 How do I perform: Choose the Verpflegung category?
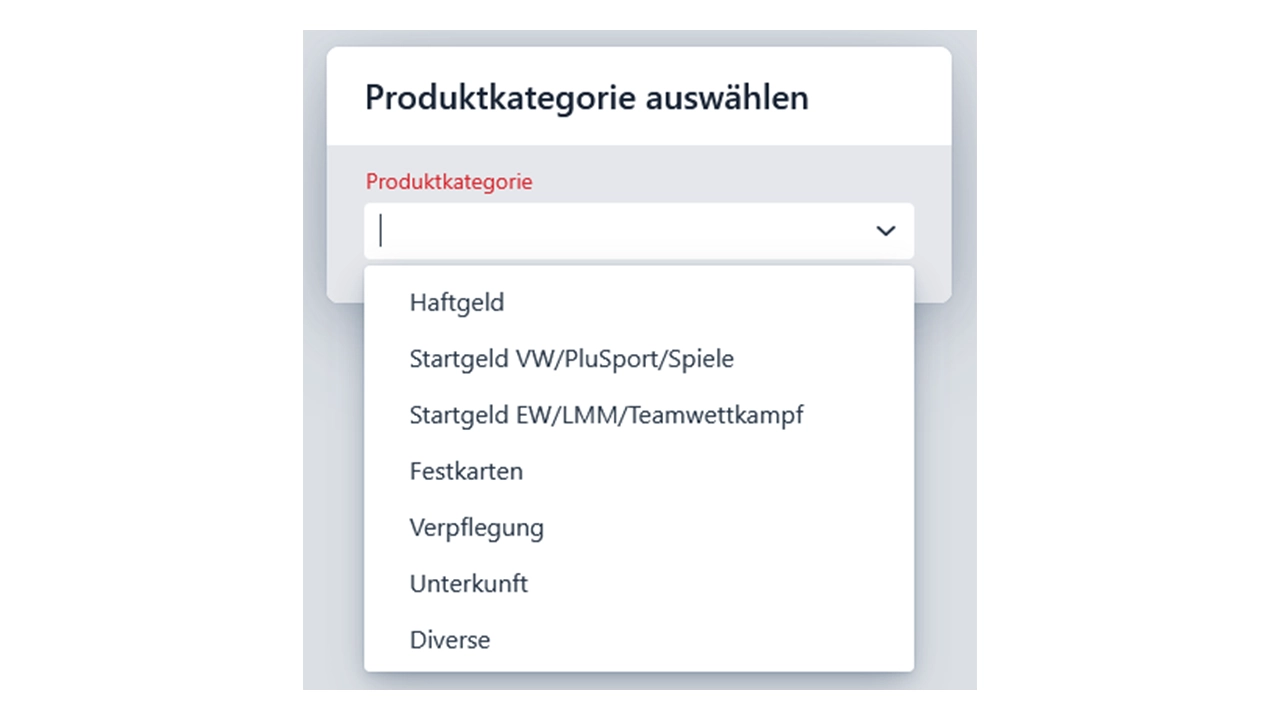tap(639, 527)
